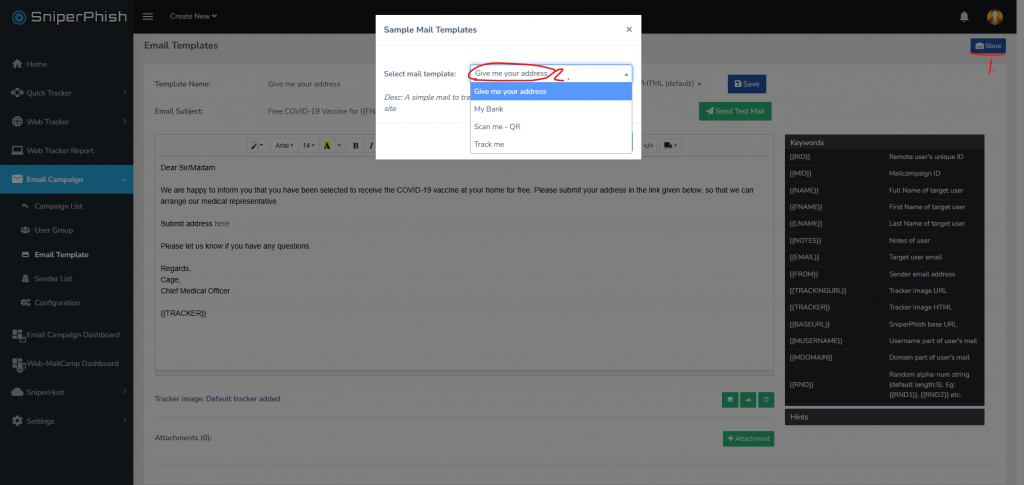Select the {{NAME}} keyword
This screenshot has width=1024, height=485.
point(804,190)
